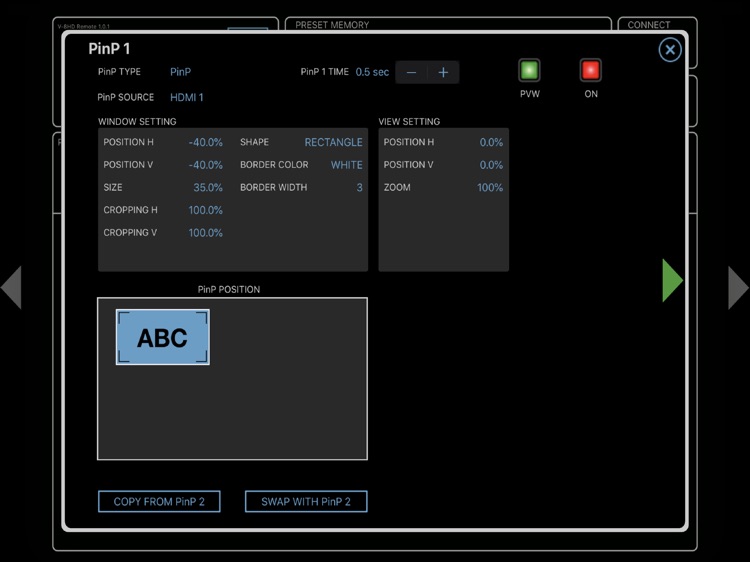Click the PinP POSITION label
750x562 pixels.
pyautogui.click(x=229, y=289)
